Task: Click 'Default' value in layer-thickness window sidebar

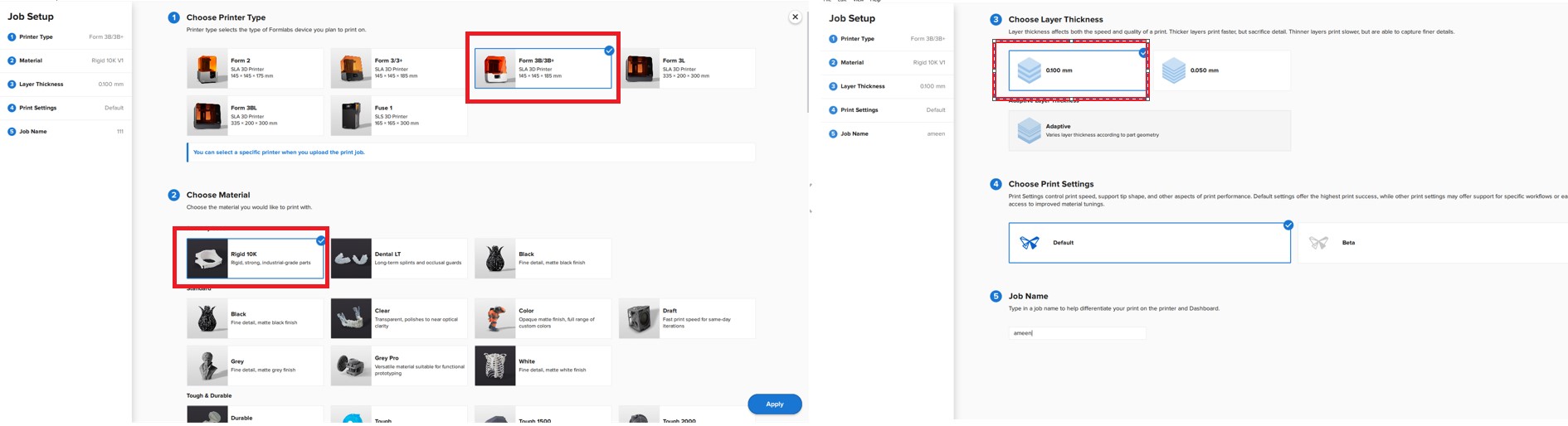Action: (x=936, y=109)
